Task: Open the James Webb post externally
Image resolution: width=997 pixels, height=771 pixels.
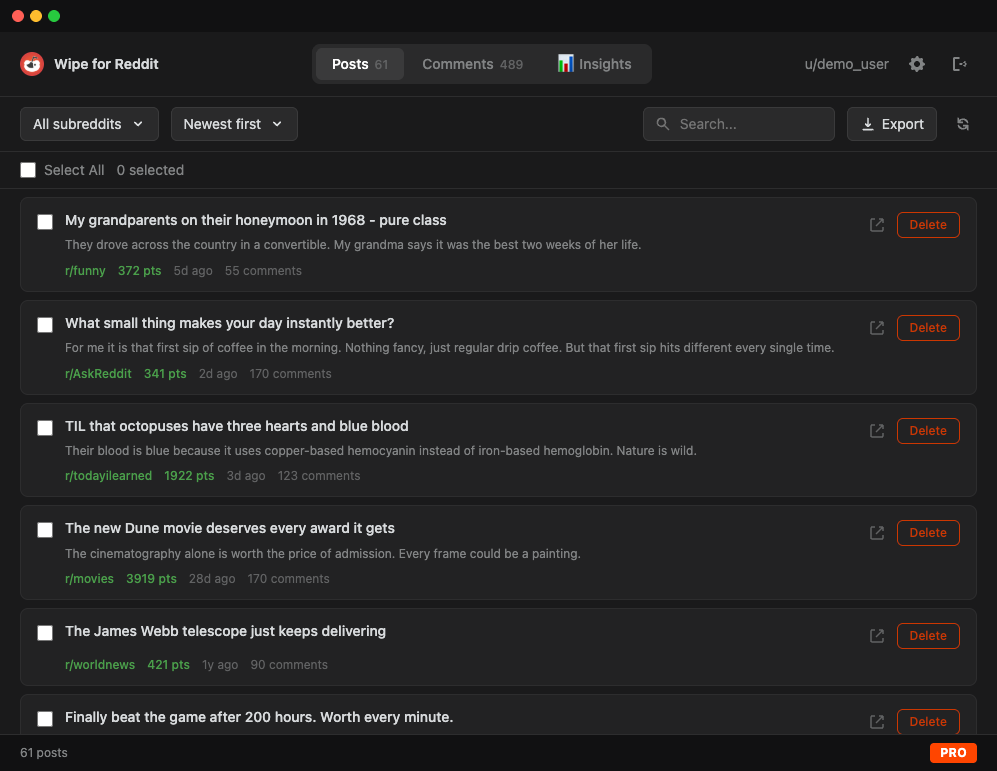Action: [877, 636]
